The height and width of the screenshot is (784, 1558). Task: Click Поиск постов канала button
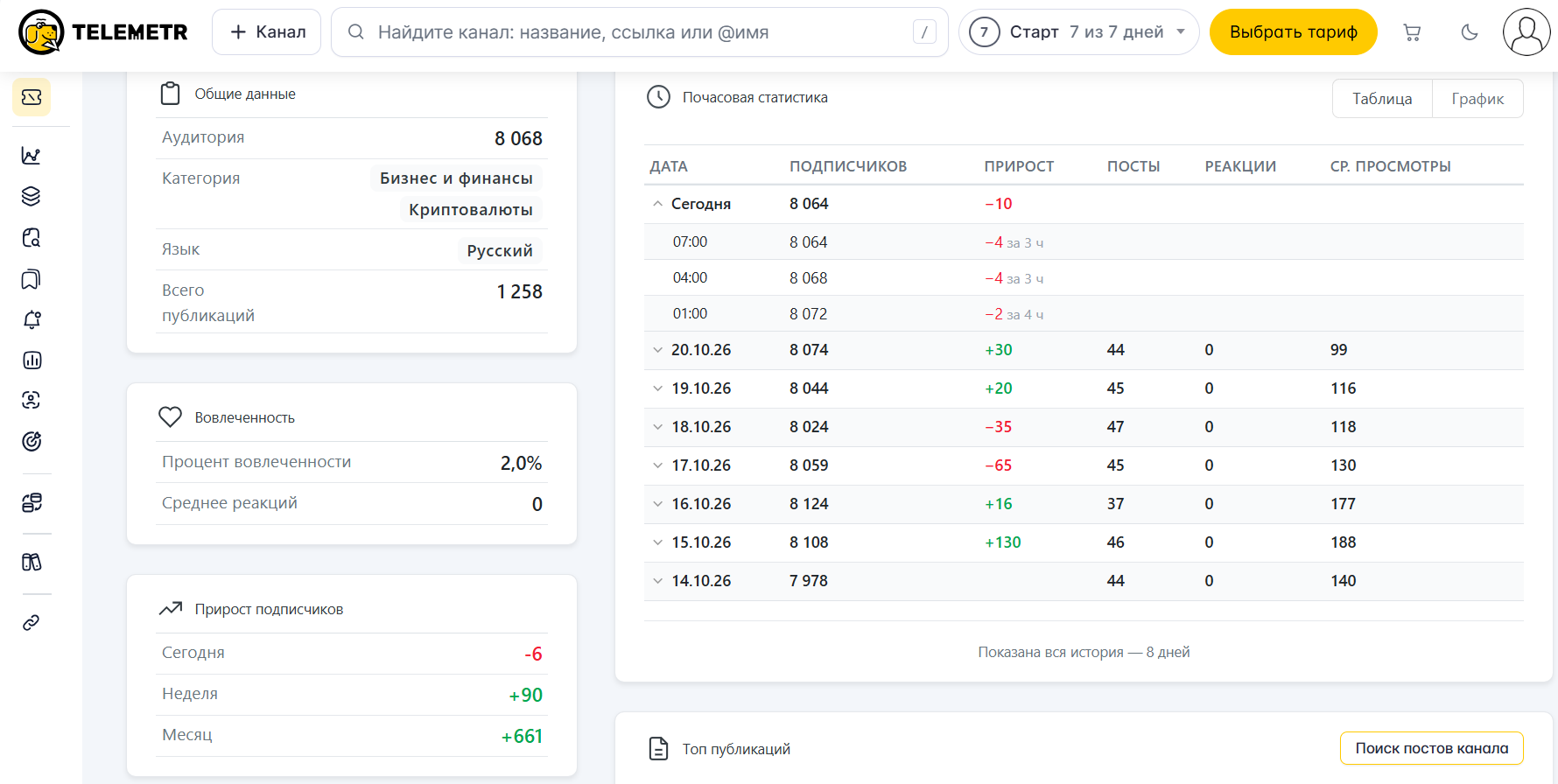[1432, 748]
